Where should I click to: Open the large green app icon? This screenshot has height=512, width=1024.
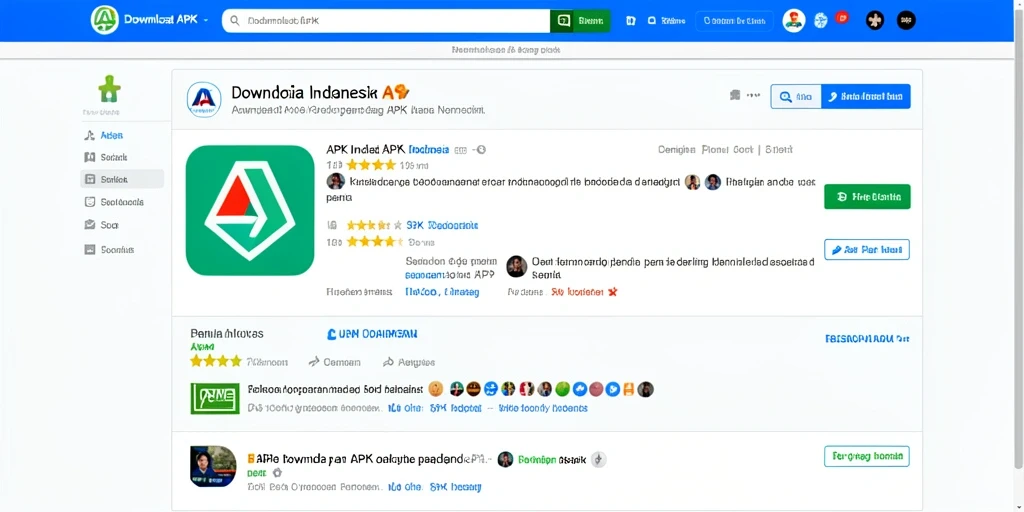(250, 210)
